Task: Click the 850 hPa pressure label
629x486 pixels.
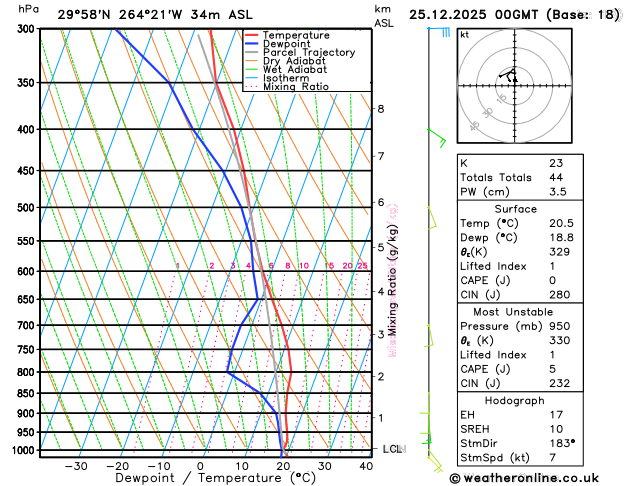Action: (28, 393)
